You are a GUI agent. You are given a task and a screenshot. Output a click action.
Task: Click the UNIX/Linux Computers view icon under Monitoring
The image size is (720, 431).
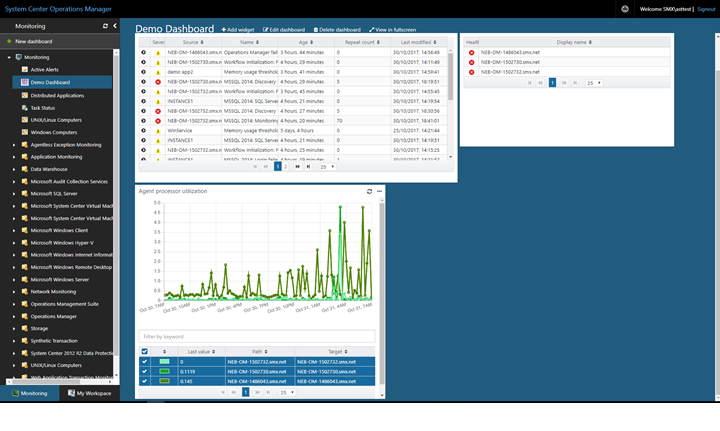25,120
